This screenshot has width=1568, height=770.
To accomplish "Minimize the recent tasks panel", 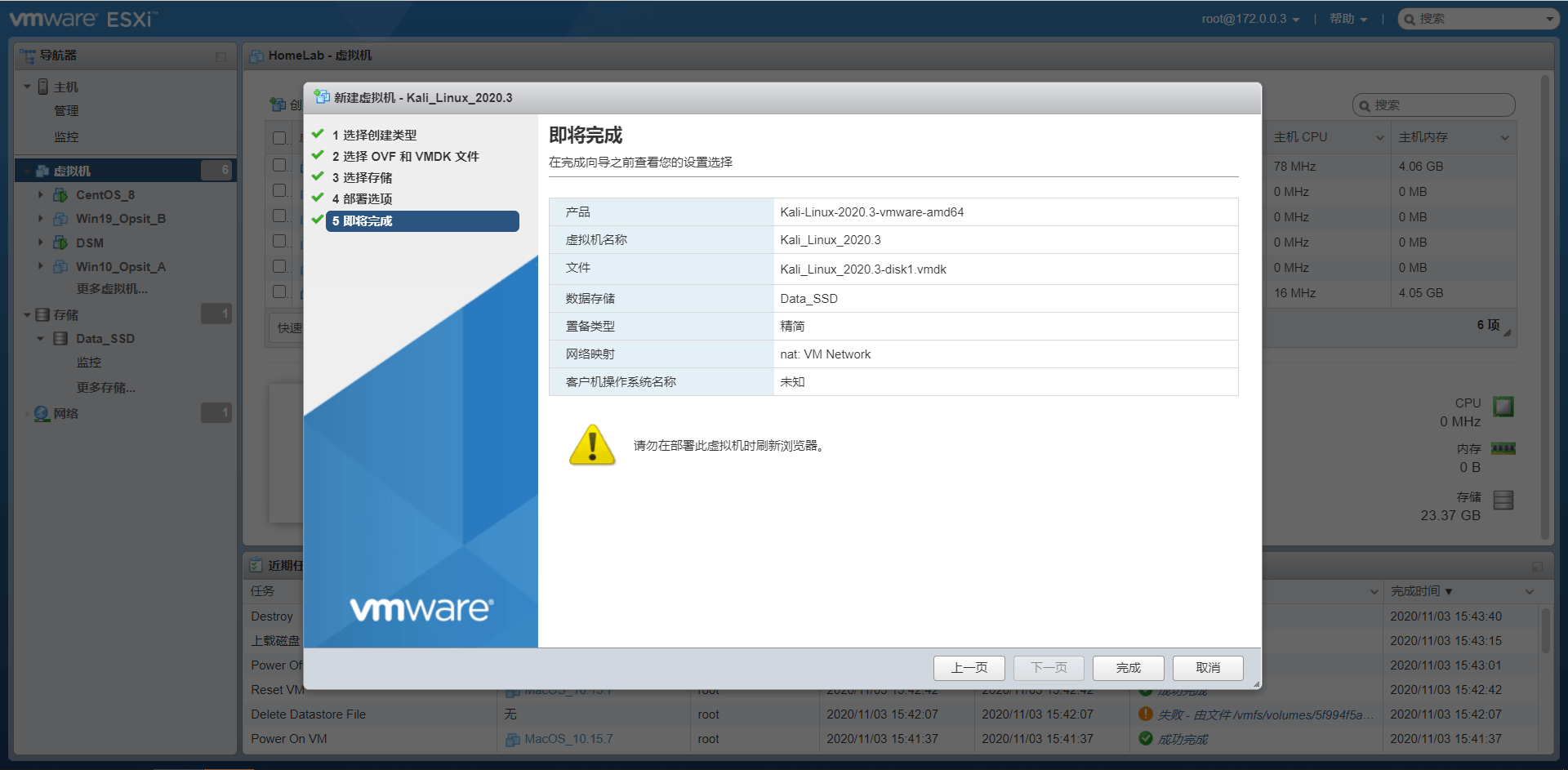I will pyautogui.click(x=1537, y=566).
